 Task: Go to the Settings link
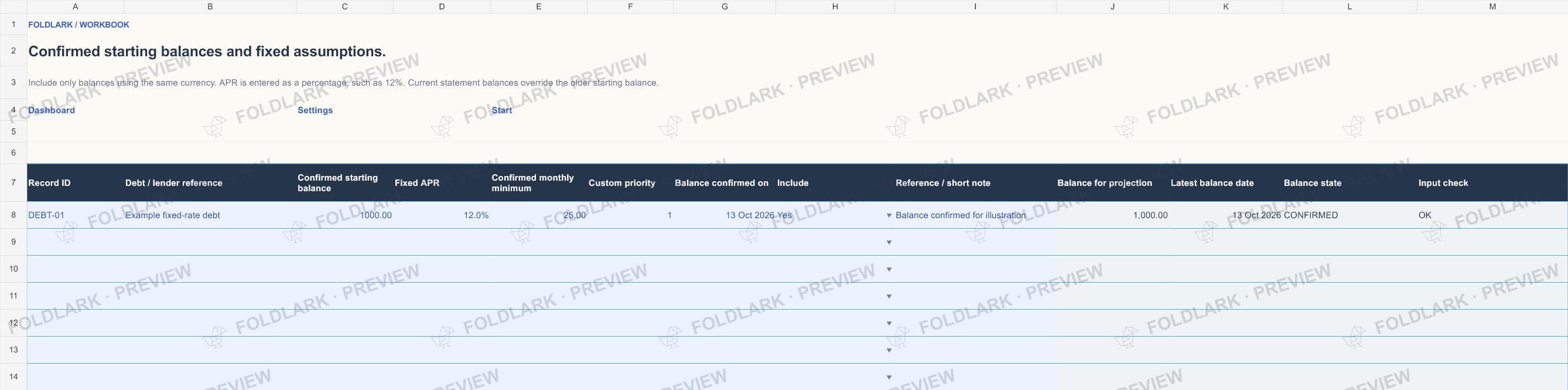pos(315,110)
